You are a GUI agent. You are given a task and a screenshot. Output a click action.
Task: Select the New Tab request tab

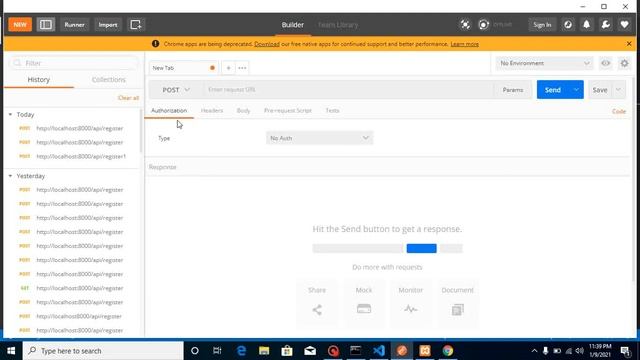coord(184,68)
